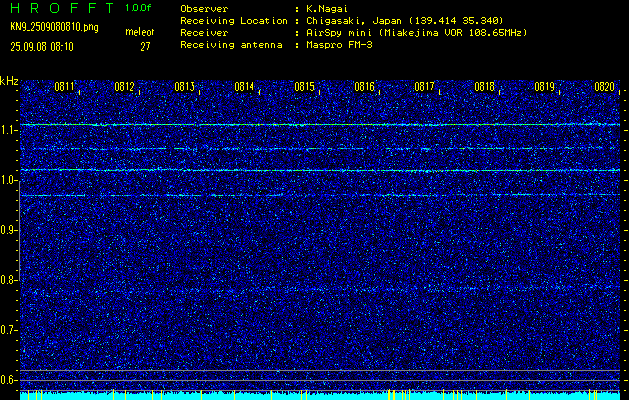Click the kHz axis unit label
This screenshot has width=629, height=400.
(9, 81)
